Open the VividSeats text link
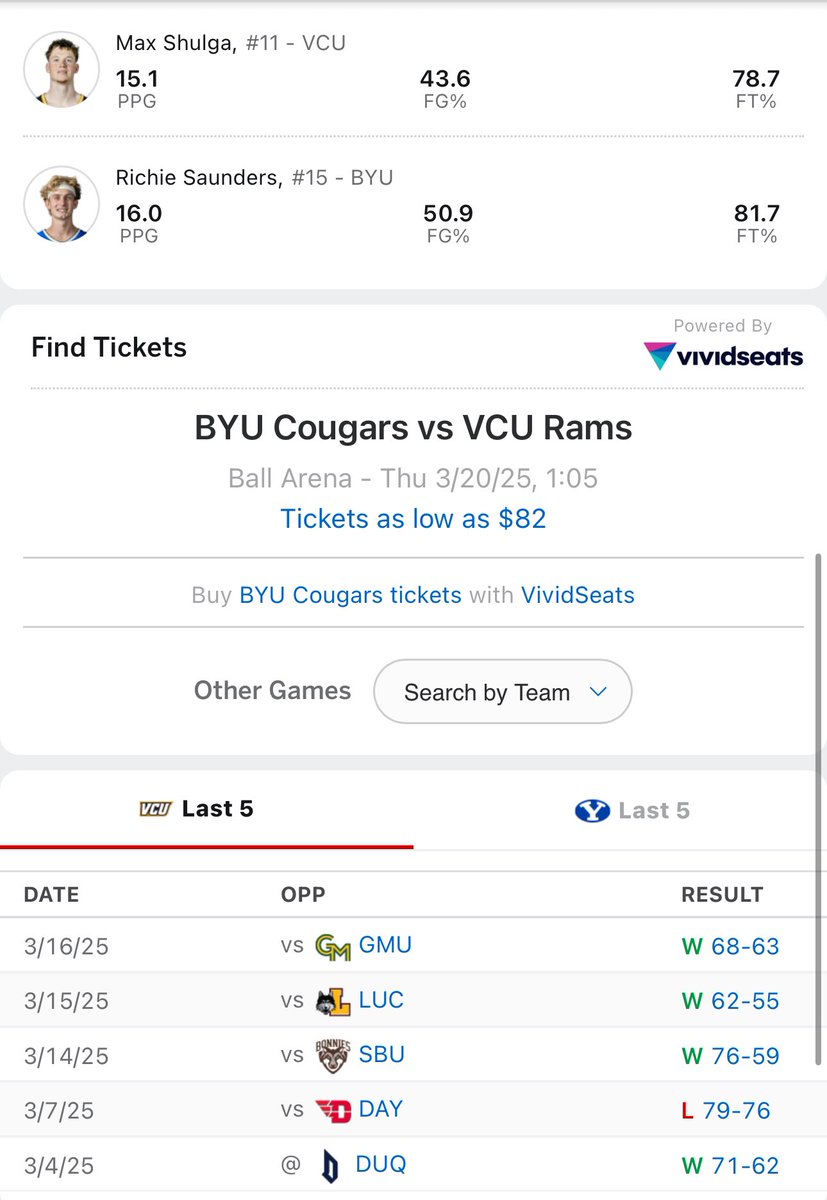 pyautogui.click(x=577, y=595)
